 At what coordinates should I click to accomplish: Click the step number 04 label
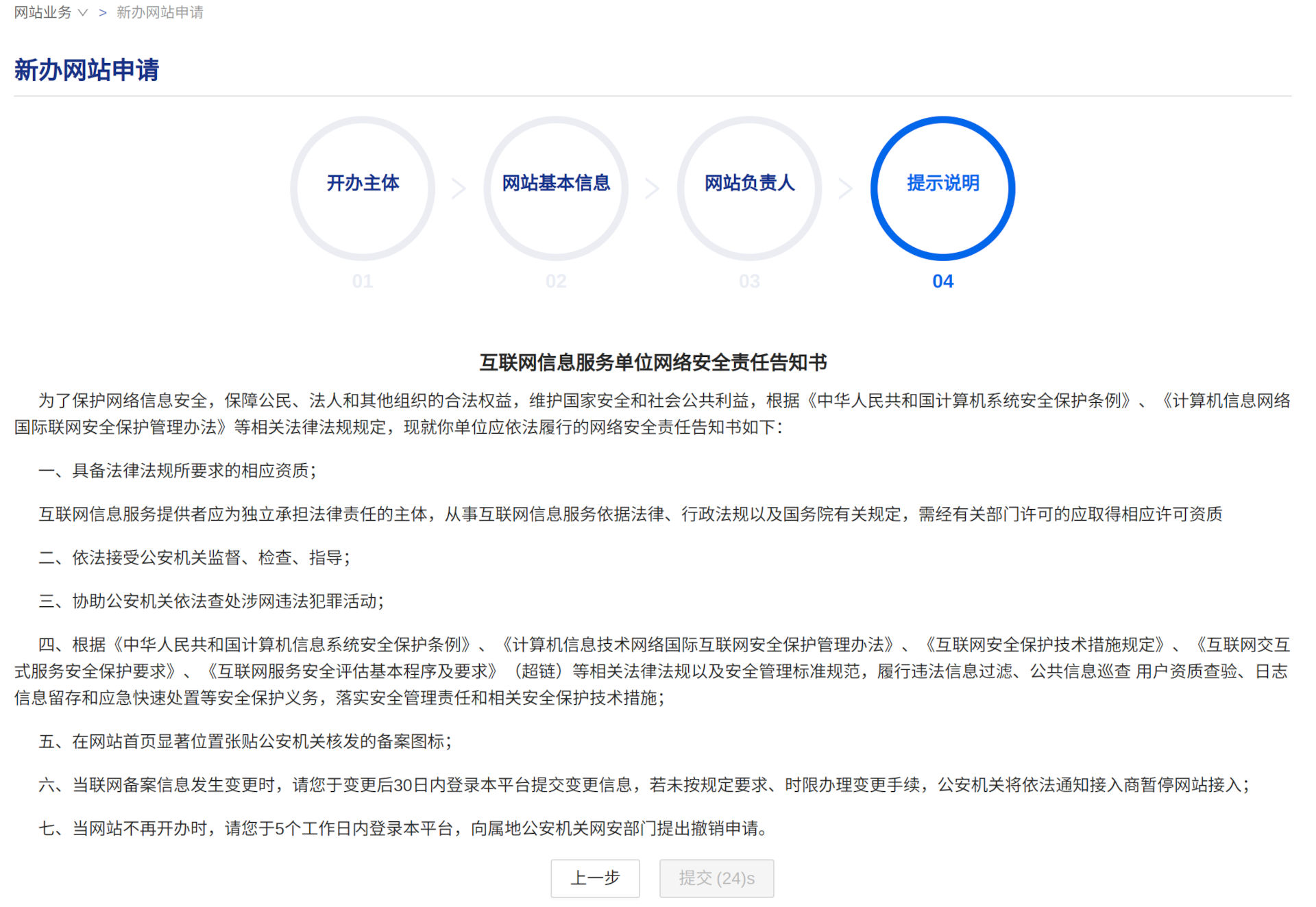coord(942,281)
